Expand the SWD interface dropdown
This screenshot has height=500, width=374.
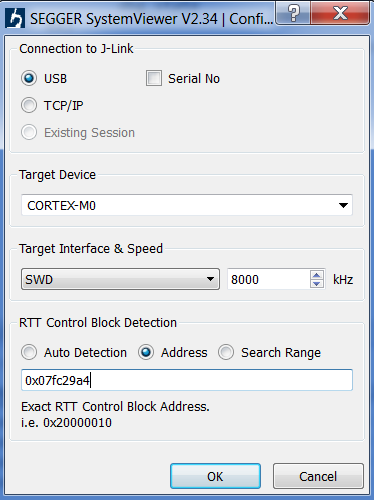point(120,279)
